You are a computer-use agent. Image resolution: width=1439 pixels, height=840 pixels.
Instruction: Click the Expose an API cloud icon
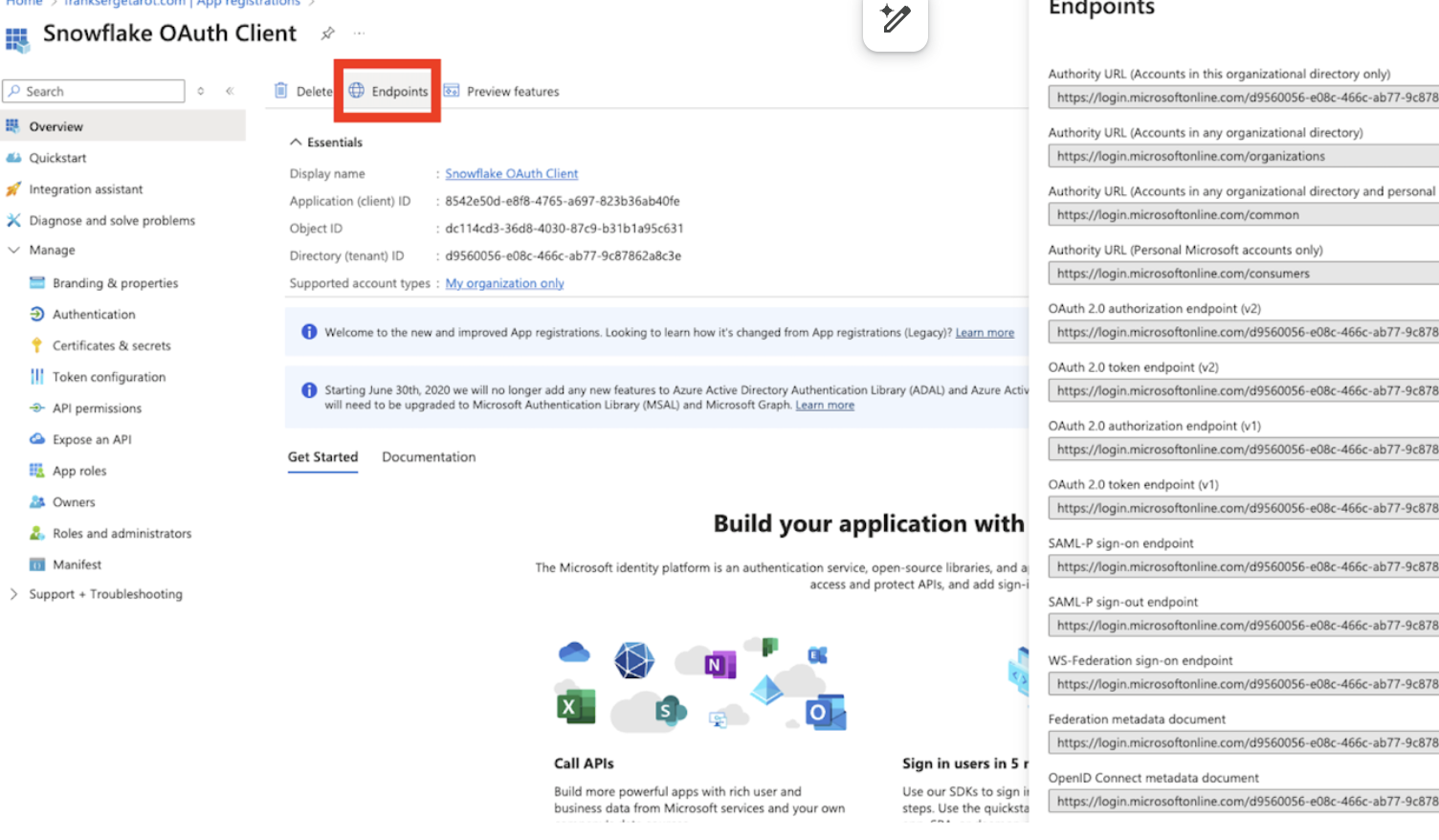(x=37, y=439)
